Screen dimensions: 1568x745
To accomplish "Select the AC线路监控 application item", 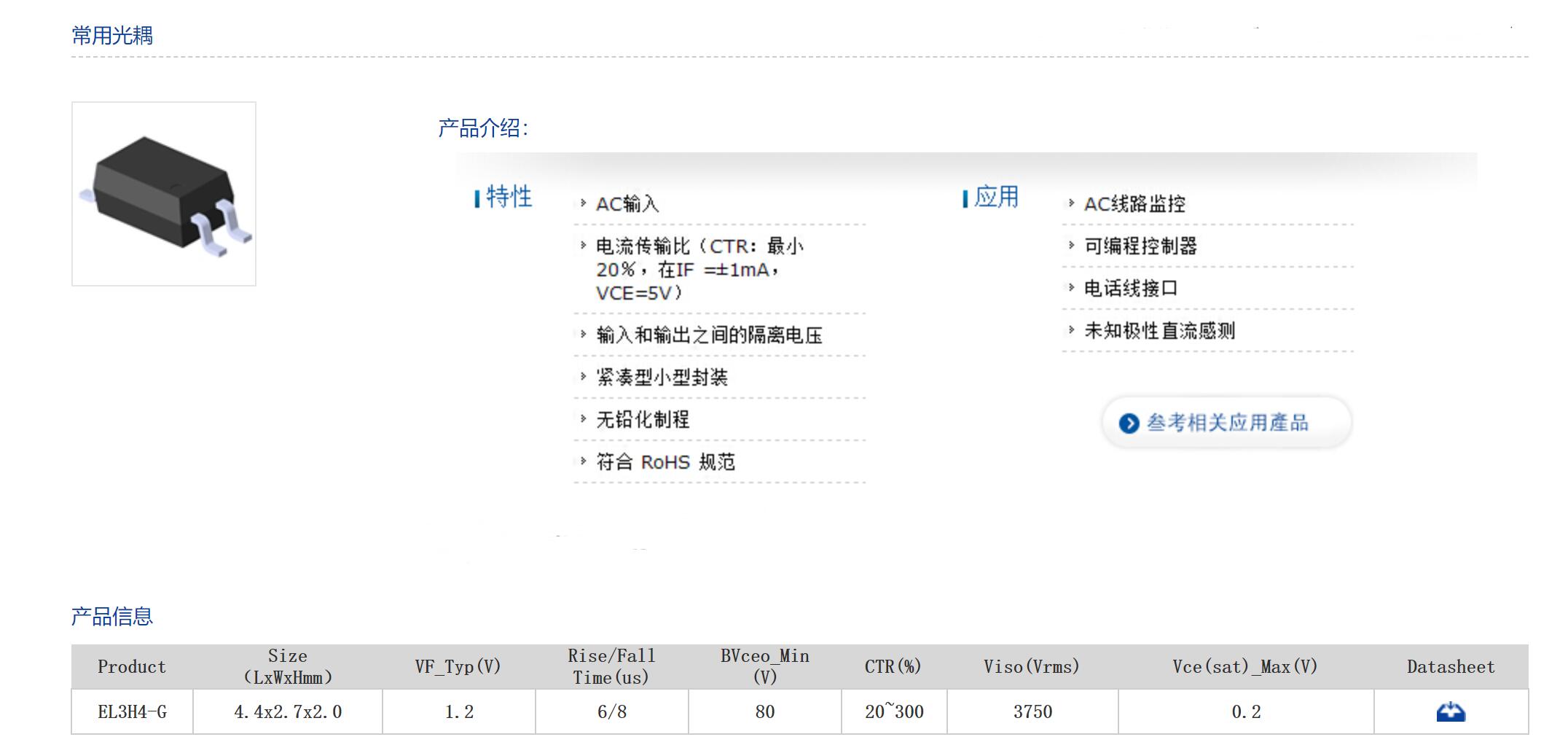I will click(x=1134, y=204).
